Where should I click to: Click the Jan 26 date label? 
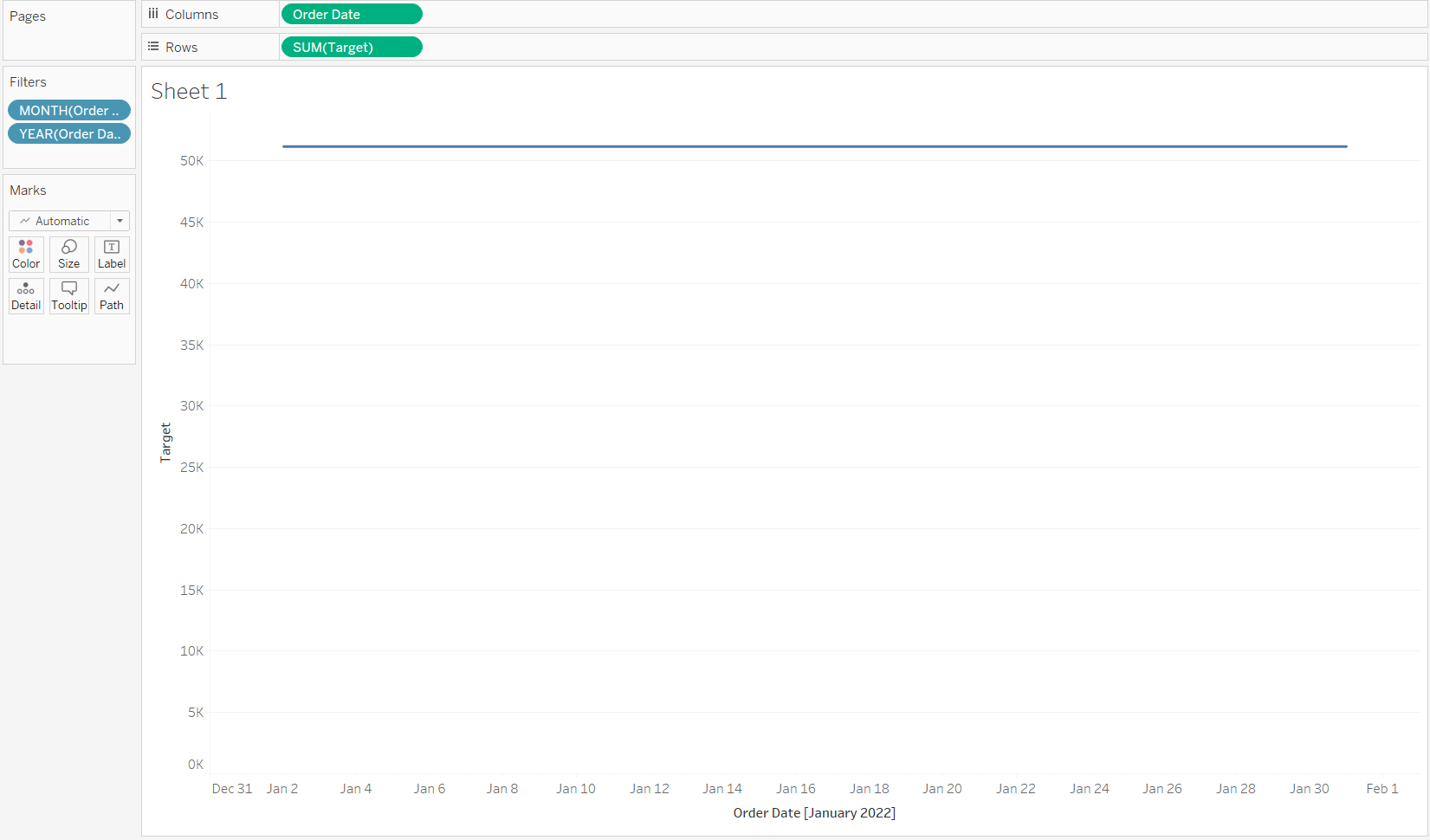pos(1162,788)
